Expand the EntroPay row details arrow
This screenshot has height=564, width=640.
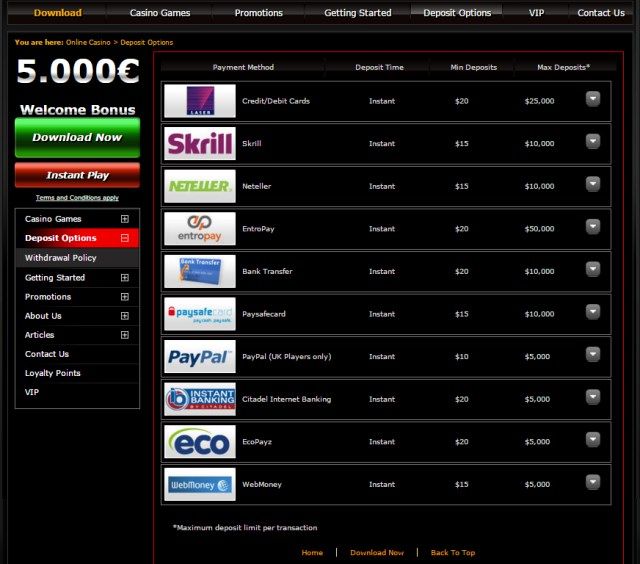593,226
